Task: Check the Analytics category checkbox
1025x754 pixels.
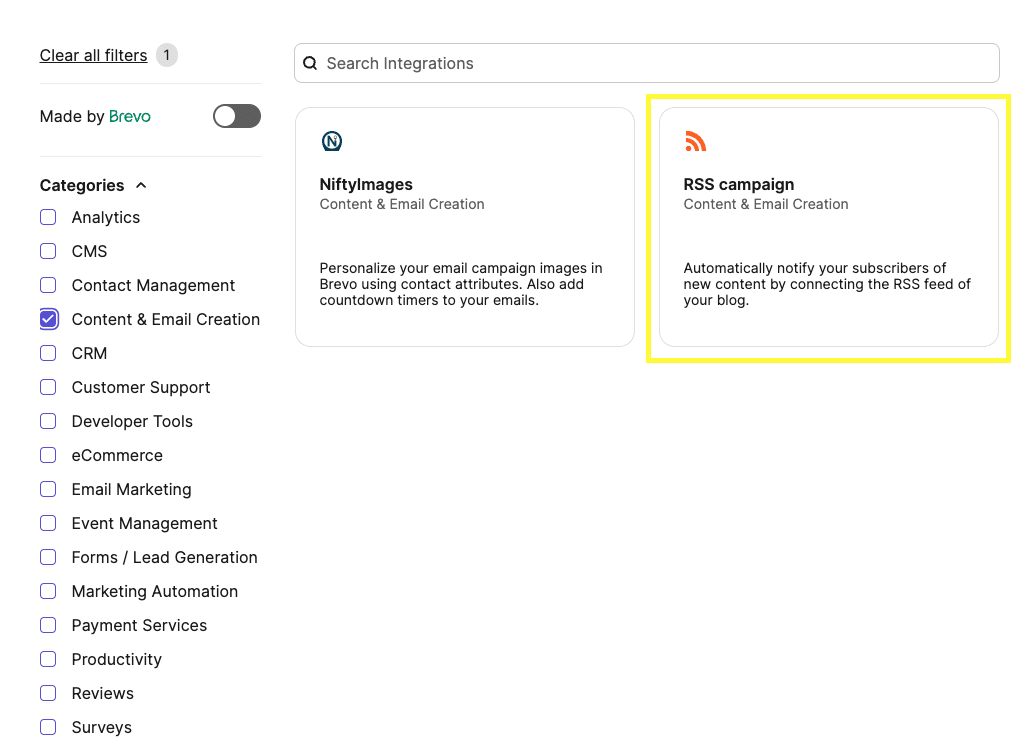Action: 48,217
